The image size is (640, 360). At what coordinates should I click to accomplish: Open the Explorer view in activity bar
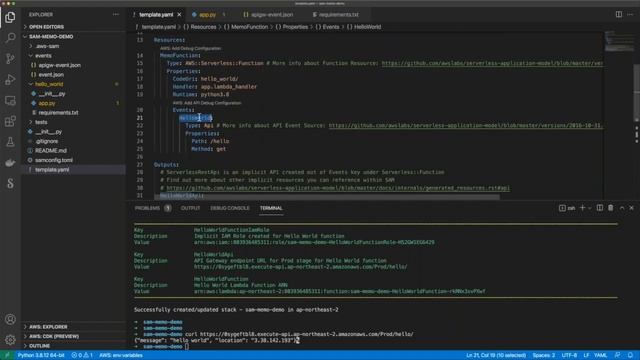(x=10, y=17)
